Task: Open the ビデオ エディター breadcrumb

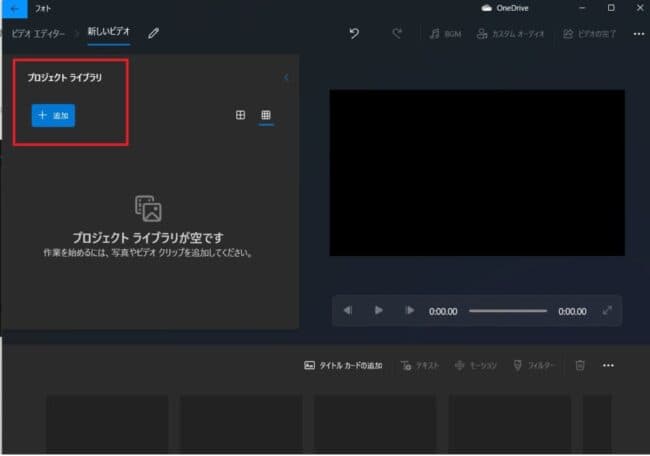Action: [x=38, y=34]
